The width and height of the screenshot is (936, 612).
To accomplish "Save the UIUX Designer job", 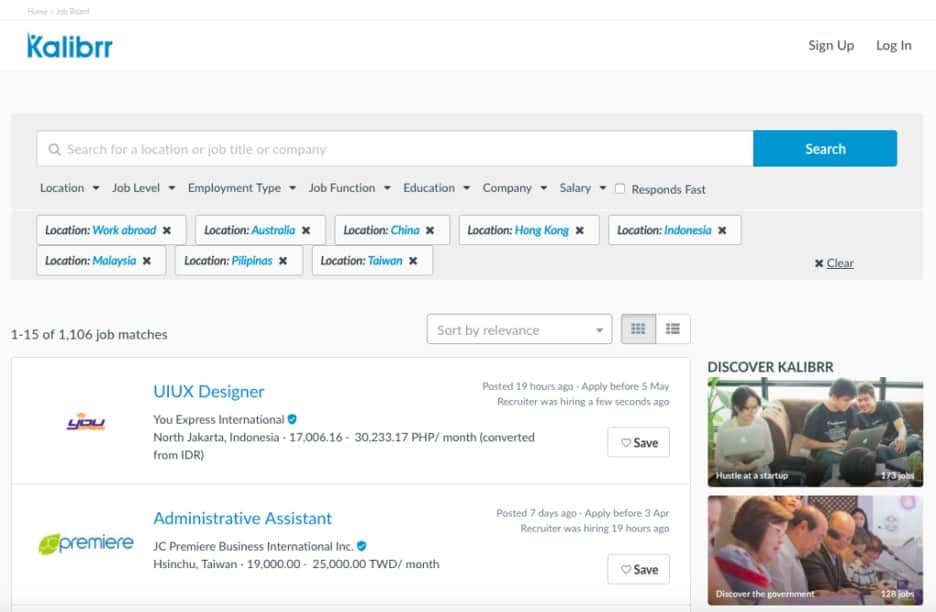I will [x=638, y=443].
